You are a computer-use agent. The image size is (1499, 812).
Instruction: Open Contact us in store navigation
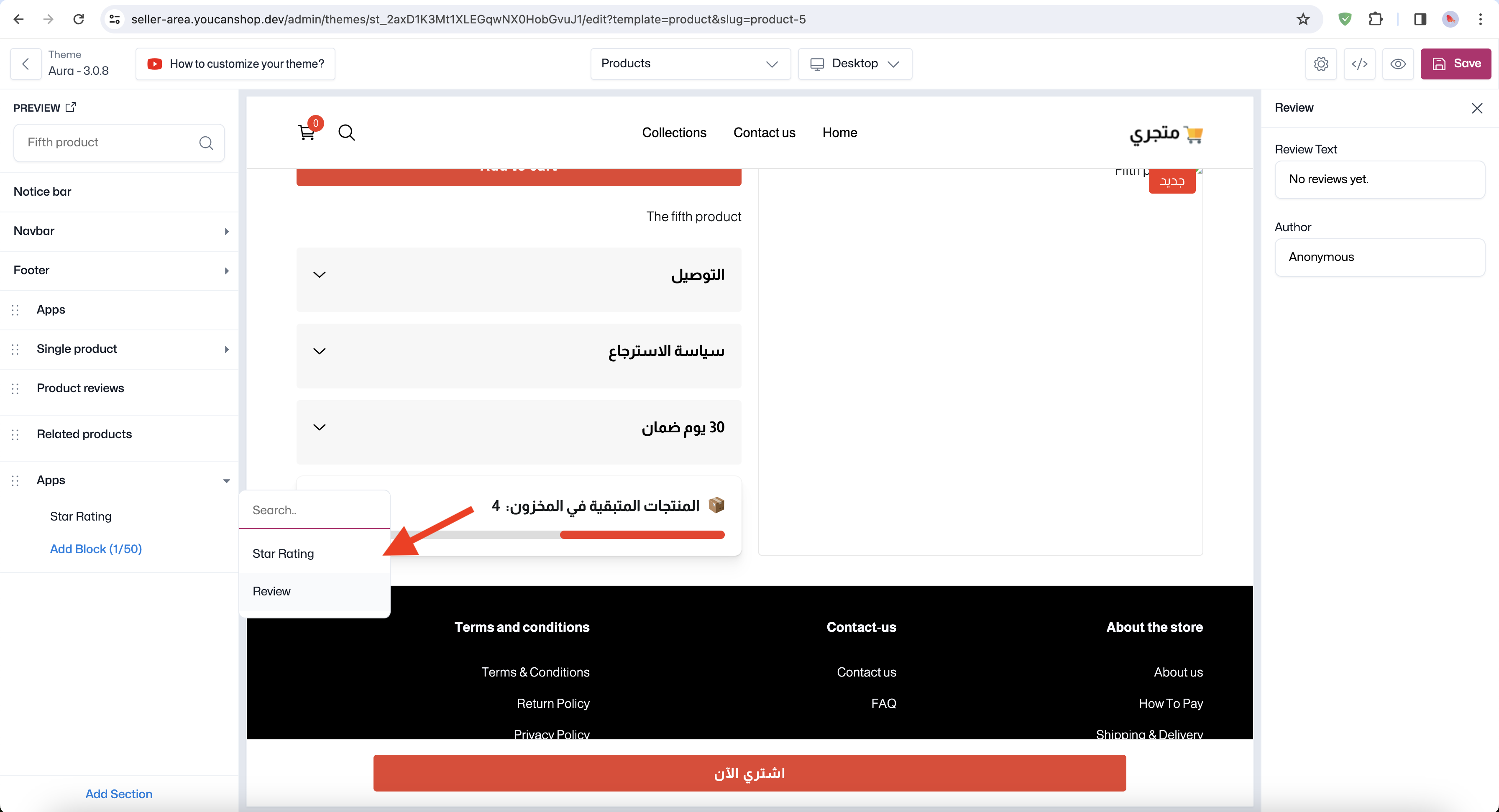click(764, 133)
